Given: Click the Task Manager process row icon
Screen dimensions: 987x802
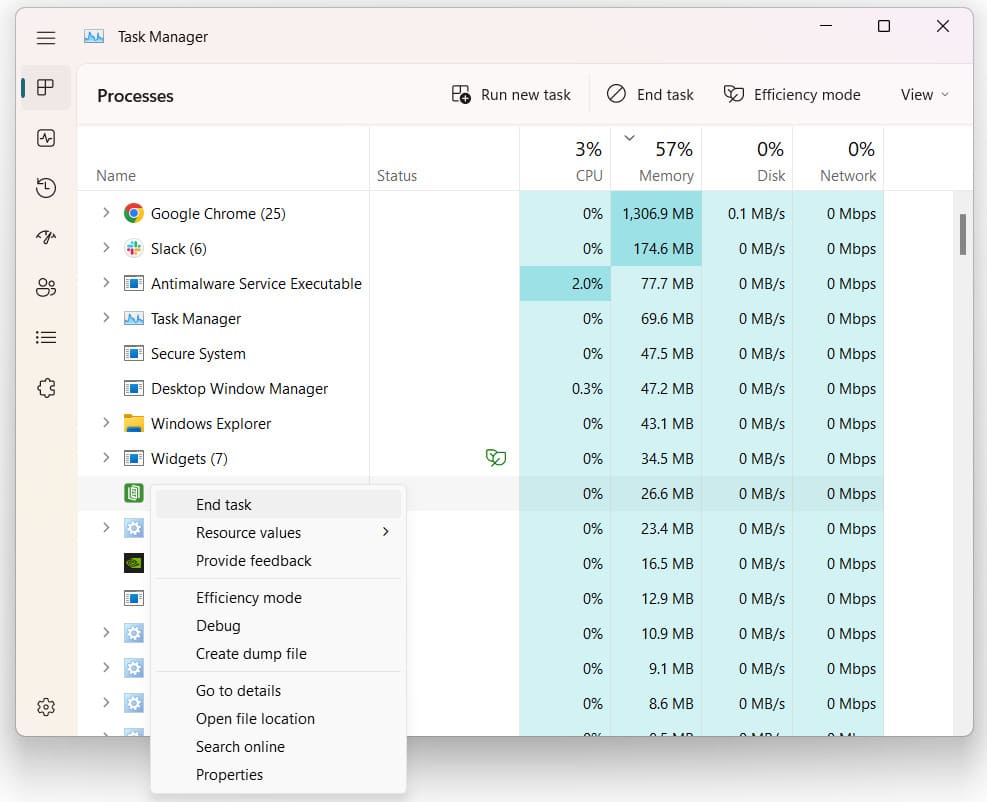Looking at the screenshot, I should pos(133,319).
